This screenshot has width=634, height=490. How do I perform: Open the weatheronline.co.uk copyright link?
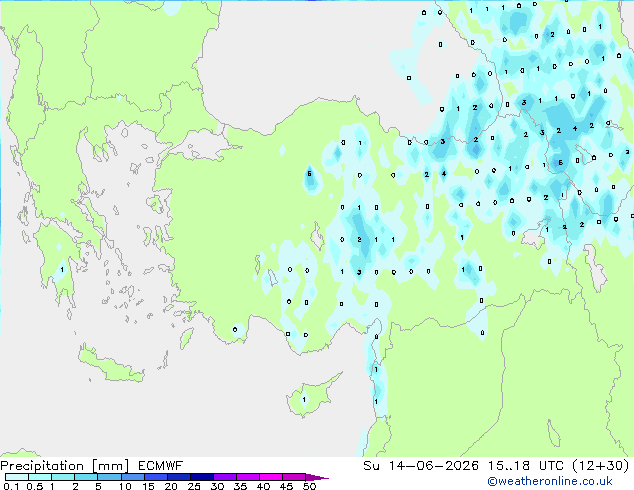[x=550, y=481]
